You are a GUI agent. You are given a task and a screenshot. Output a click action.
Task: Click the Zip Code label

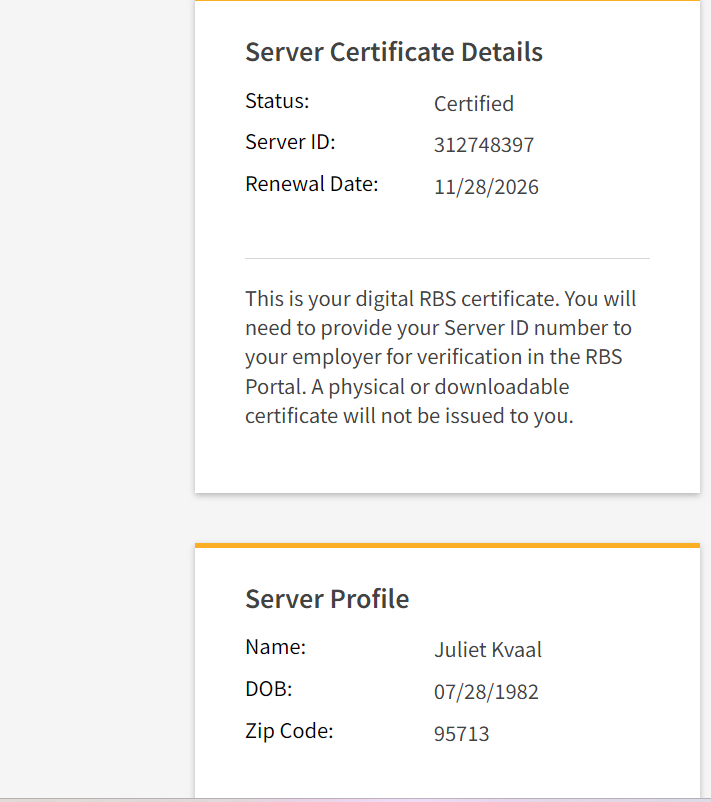coord(289,731)
